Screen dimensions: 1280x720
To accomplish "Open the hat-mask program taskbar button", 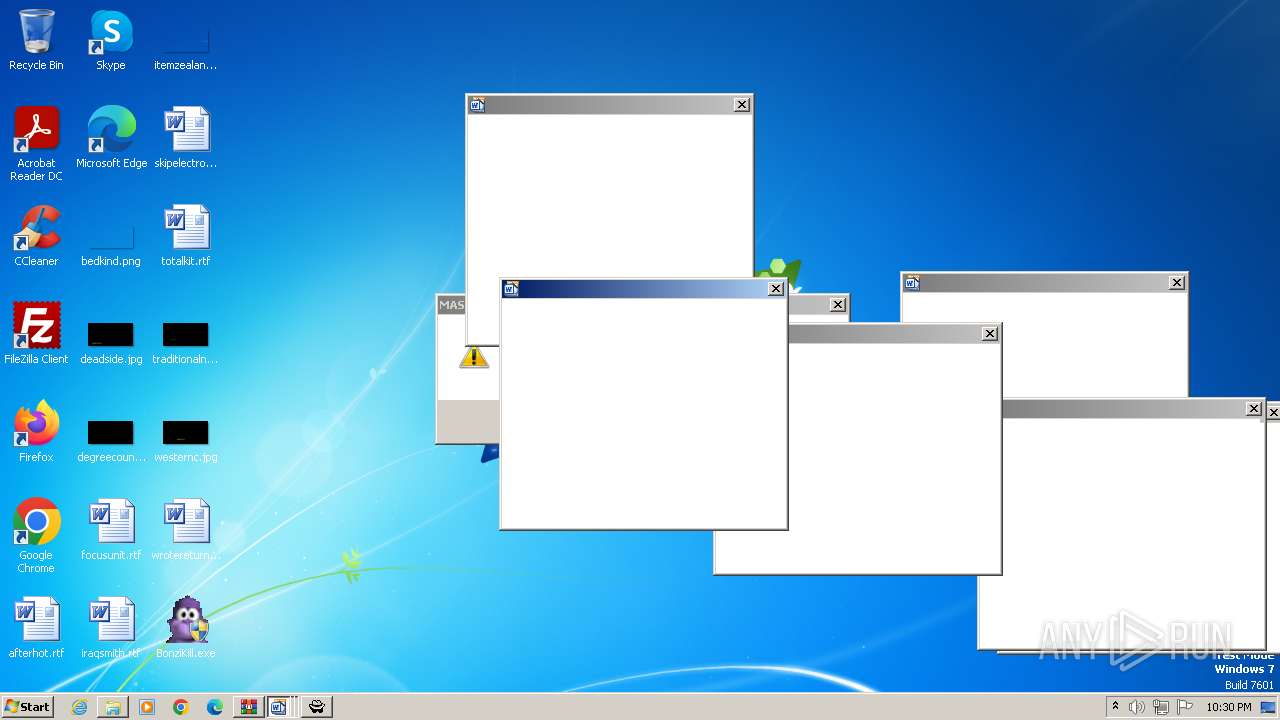I will coord(317,707).
